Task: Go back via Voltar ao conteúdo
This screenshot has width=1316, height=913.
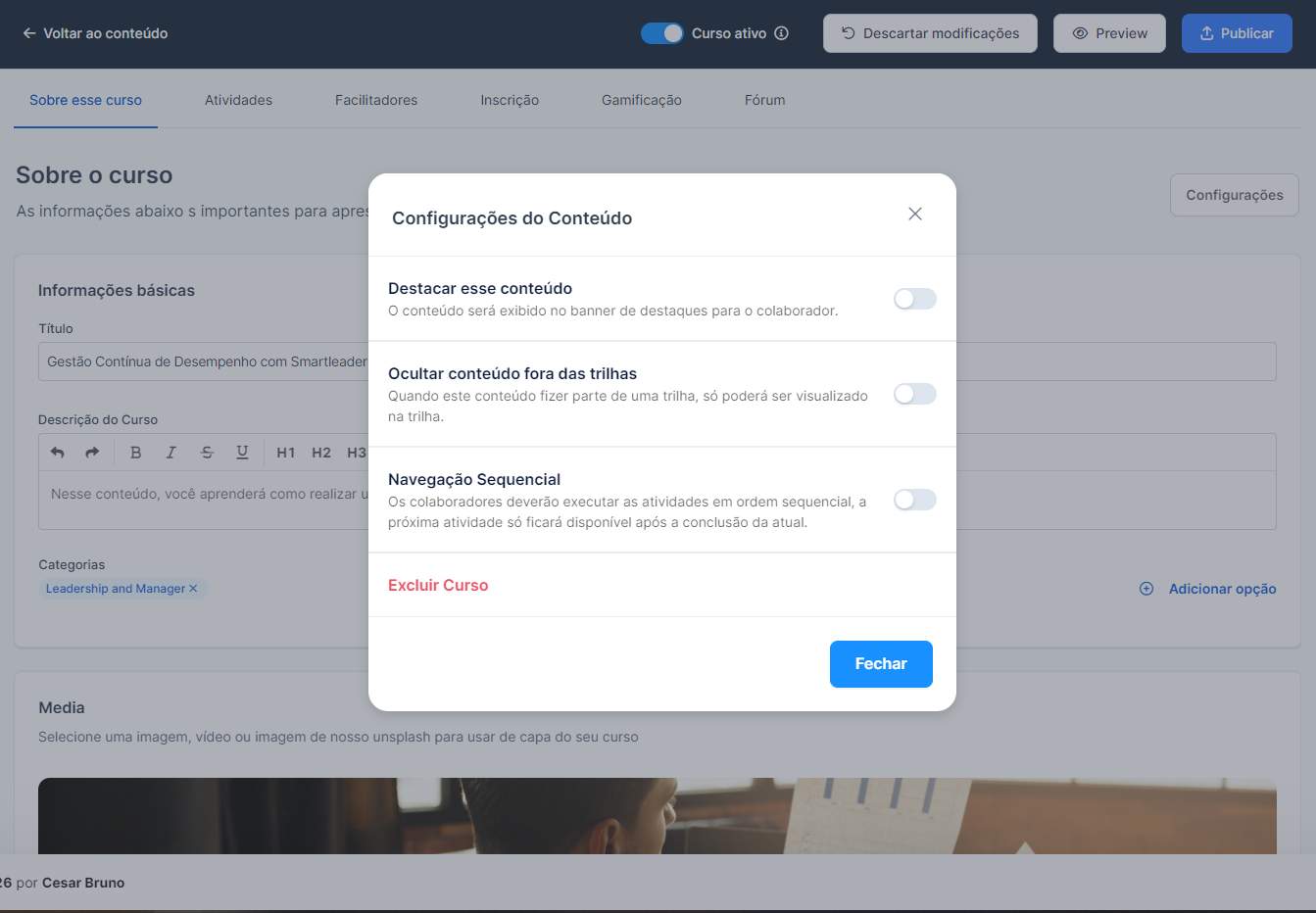Action: click(95, 33)
